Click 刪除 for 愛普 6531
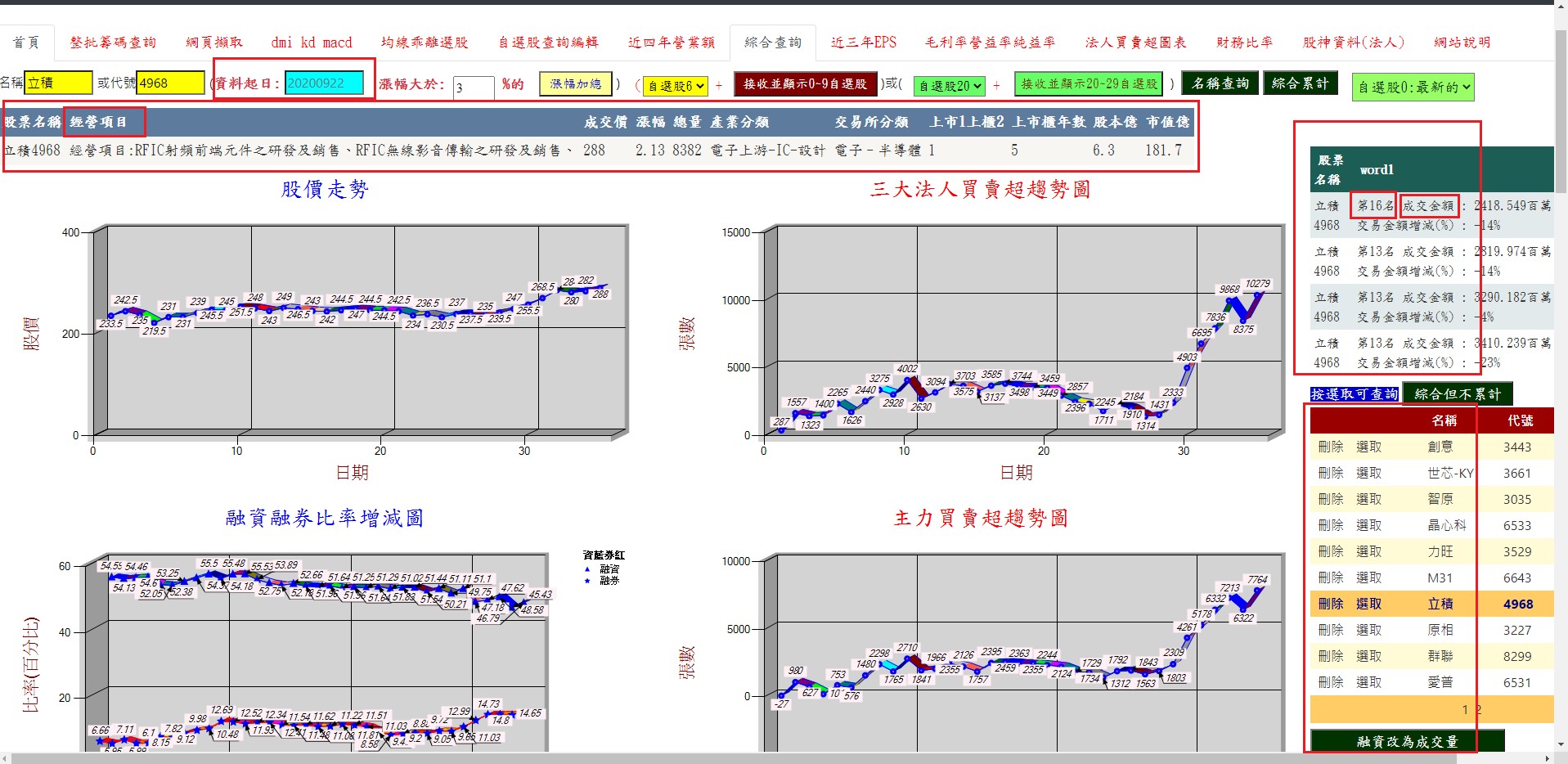Screen dimensions: 1568x764 click(x=1331, y=682)
